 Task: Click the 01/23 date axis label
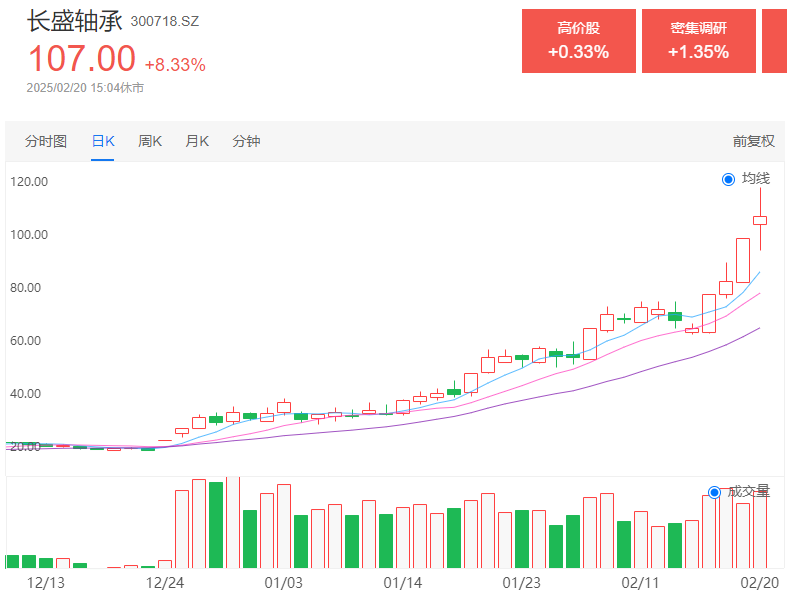521,582
